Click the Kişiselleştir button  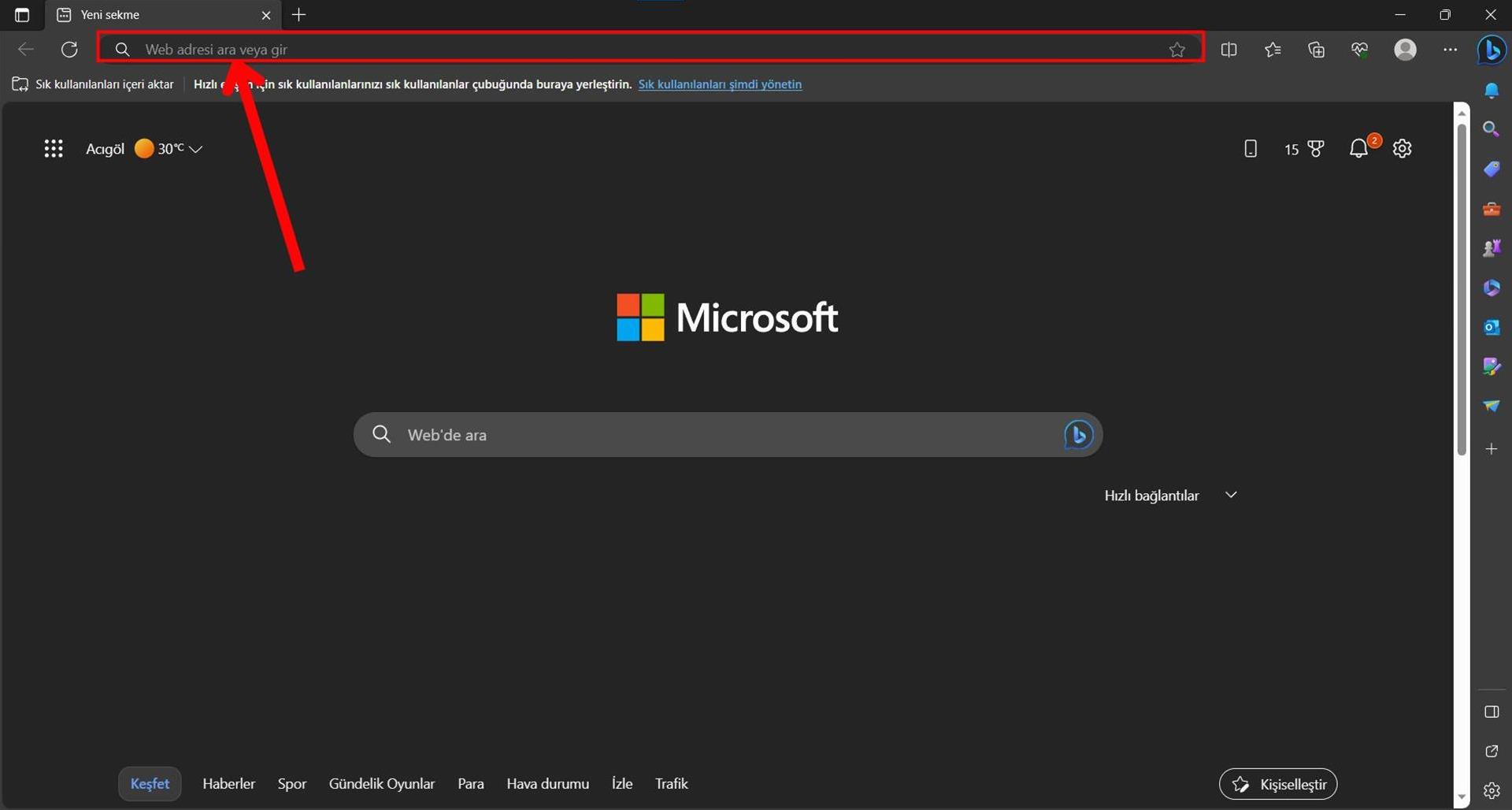[1278, 784]
